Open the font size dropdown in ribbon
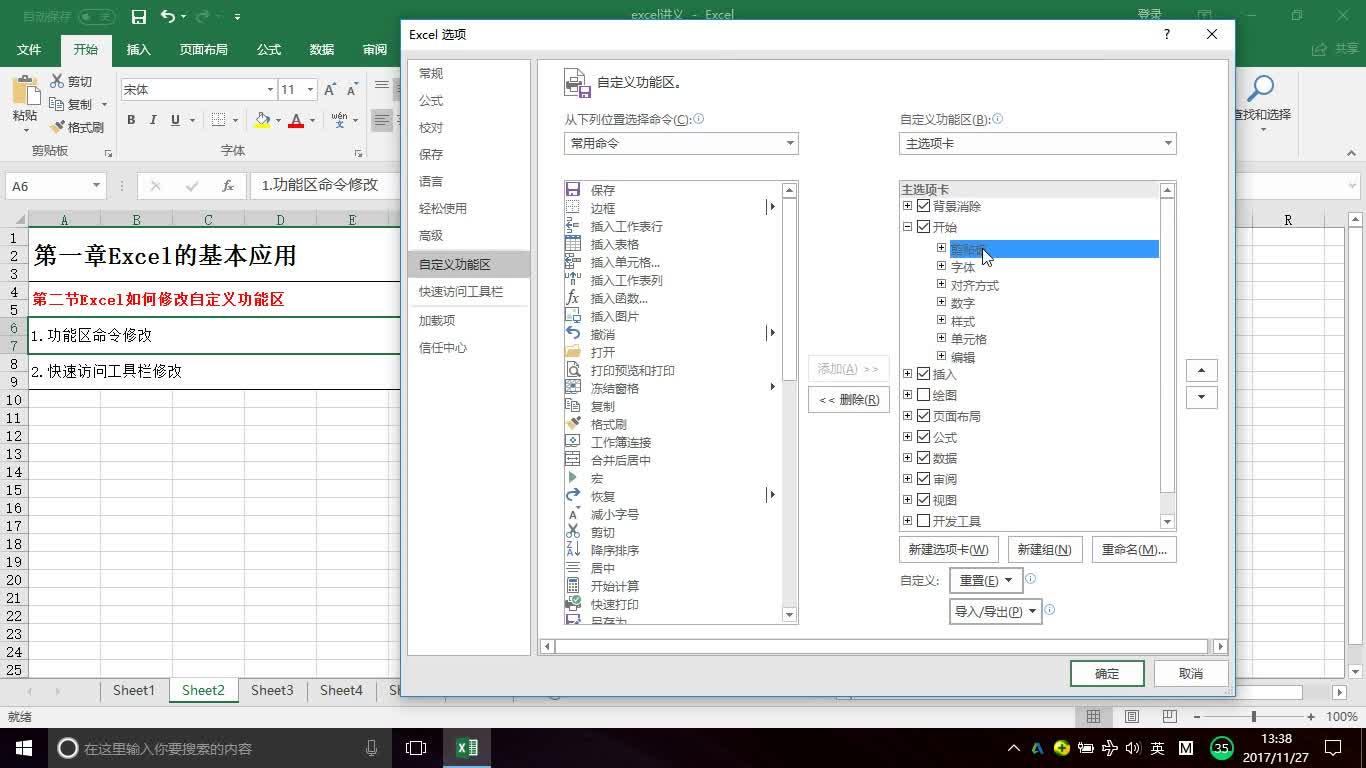 pos(310,90)
